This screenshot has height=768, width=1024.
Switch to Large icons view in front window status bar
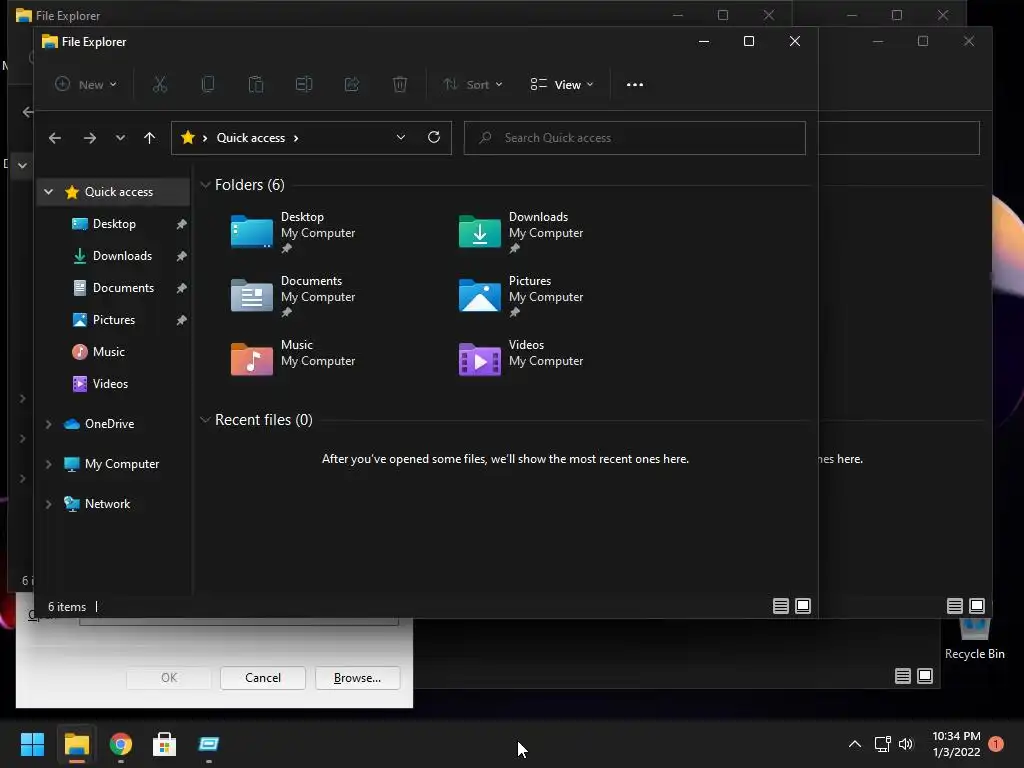803,606
